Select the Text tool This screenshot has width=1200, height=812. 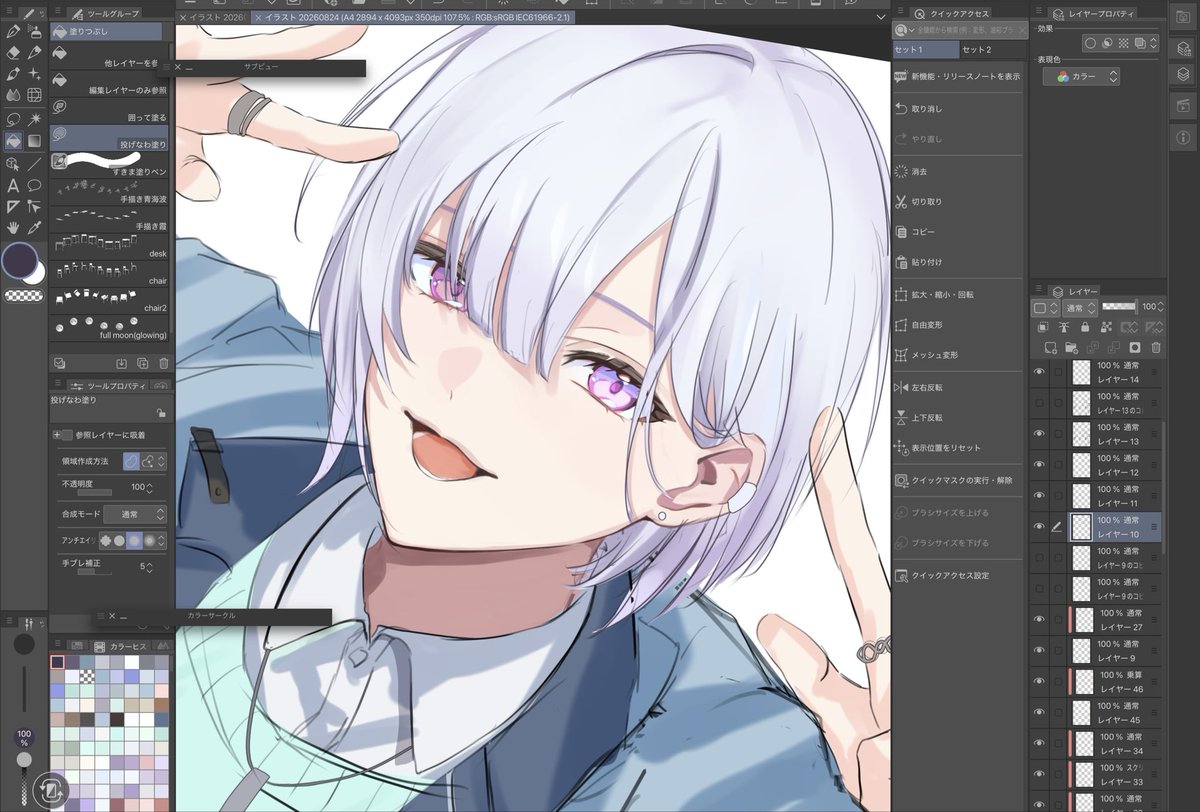tap(13, 185)
